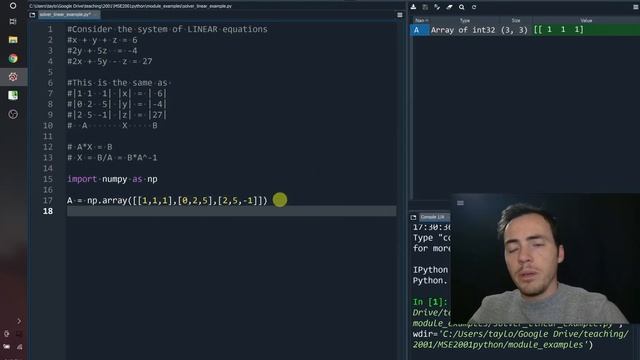Click the '# A*X = B' comment line
Viewport: 640px width, 360px height.
pos(90,147)
